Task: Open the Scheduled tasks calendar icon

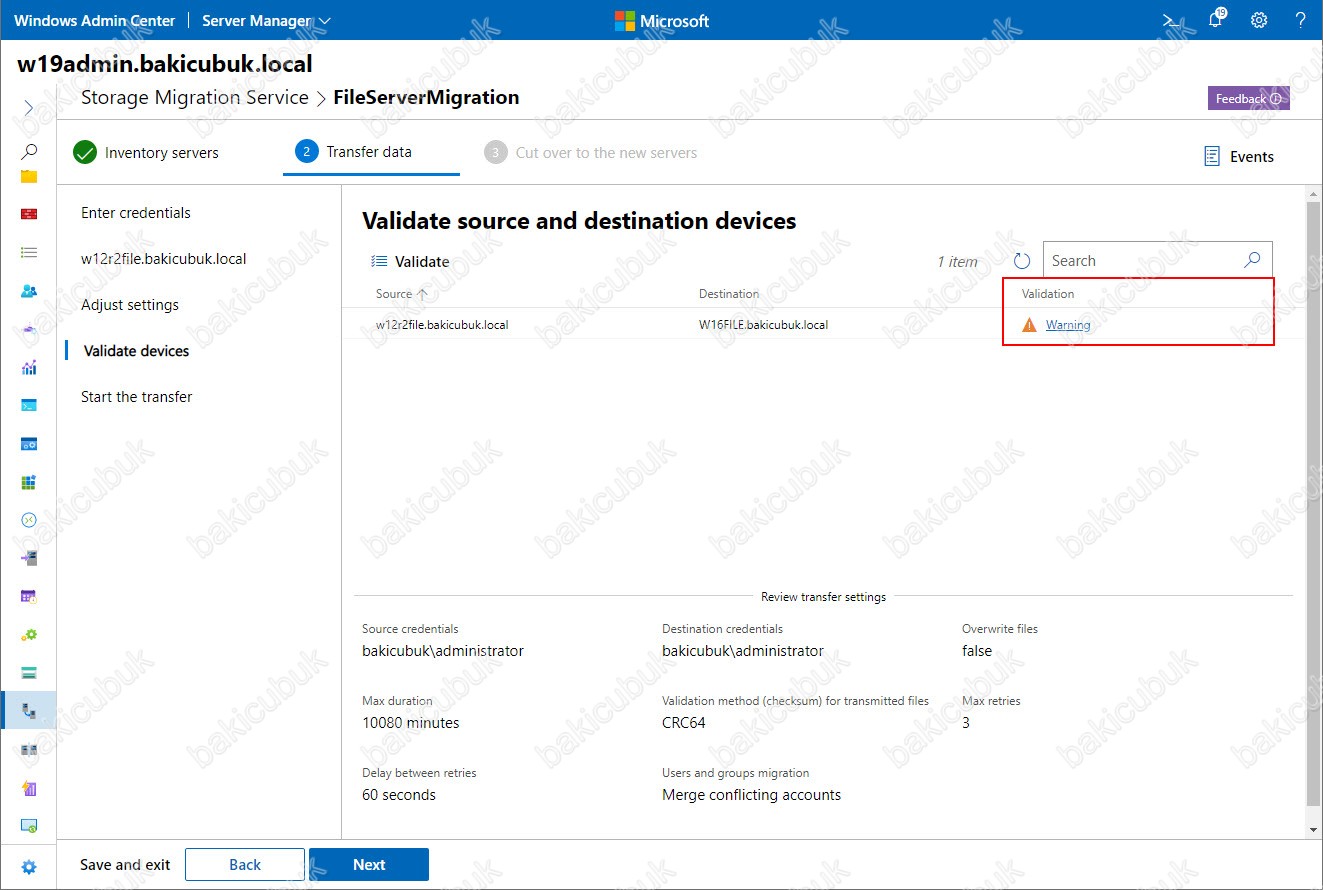Action: point(29,596)
